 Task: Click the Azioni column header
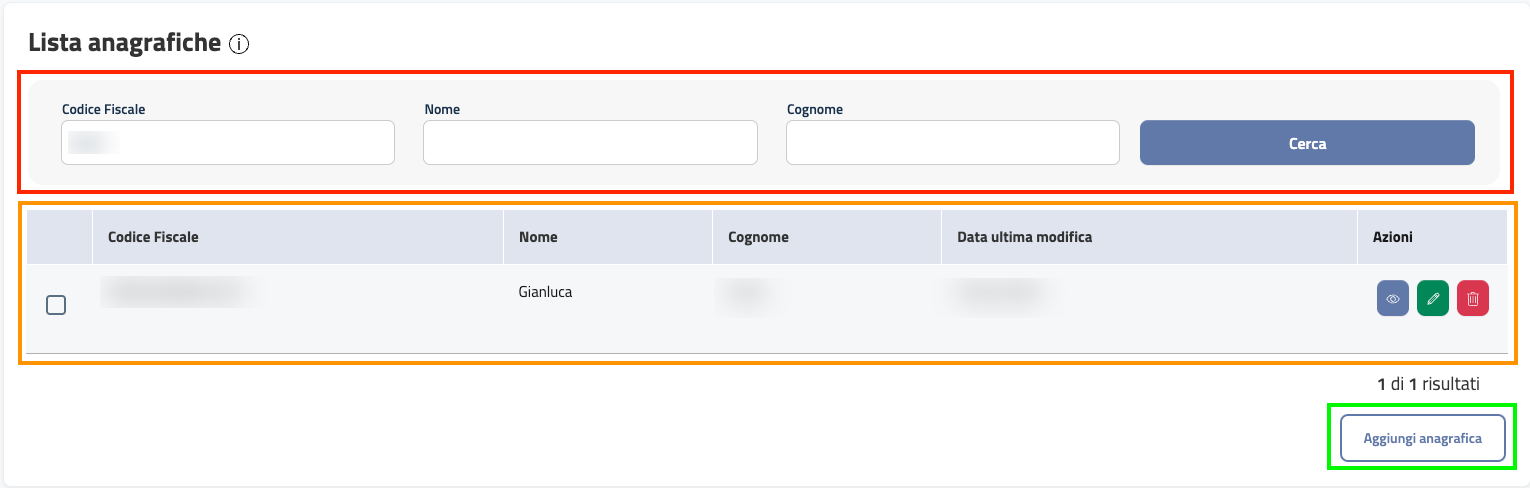tap(1392, 237)
